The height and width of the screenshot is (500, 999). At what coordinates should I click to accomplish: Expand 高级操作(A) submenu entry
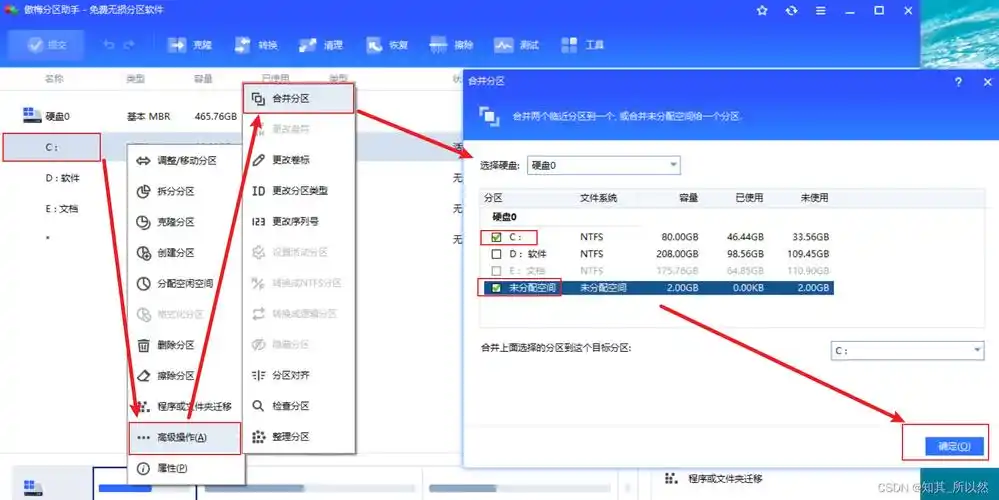[184, 438]
